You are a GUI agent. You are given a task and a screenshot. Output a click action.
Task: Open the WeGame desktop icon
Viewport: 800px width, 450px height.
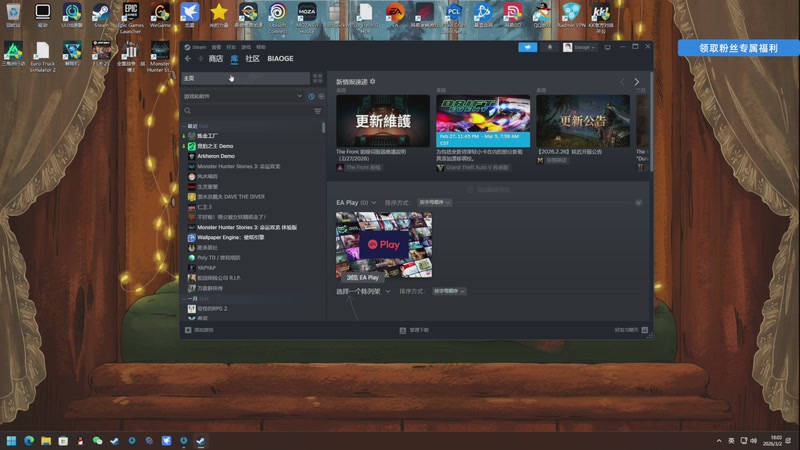tap(160, 15)
